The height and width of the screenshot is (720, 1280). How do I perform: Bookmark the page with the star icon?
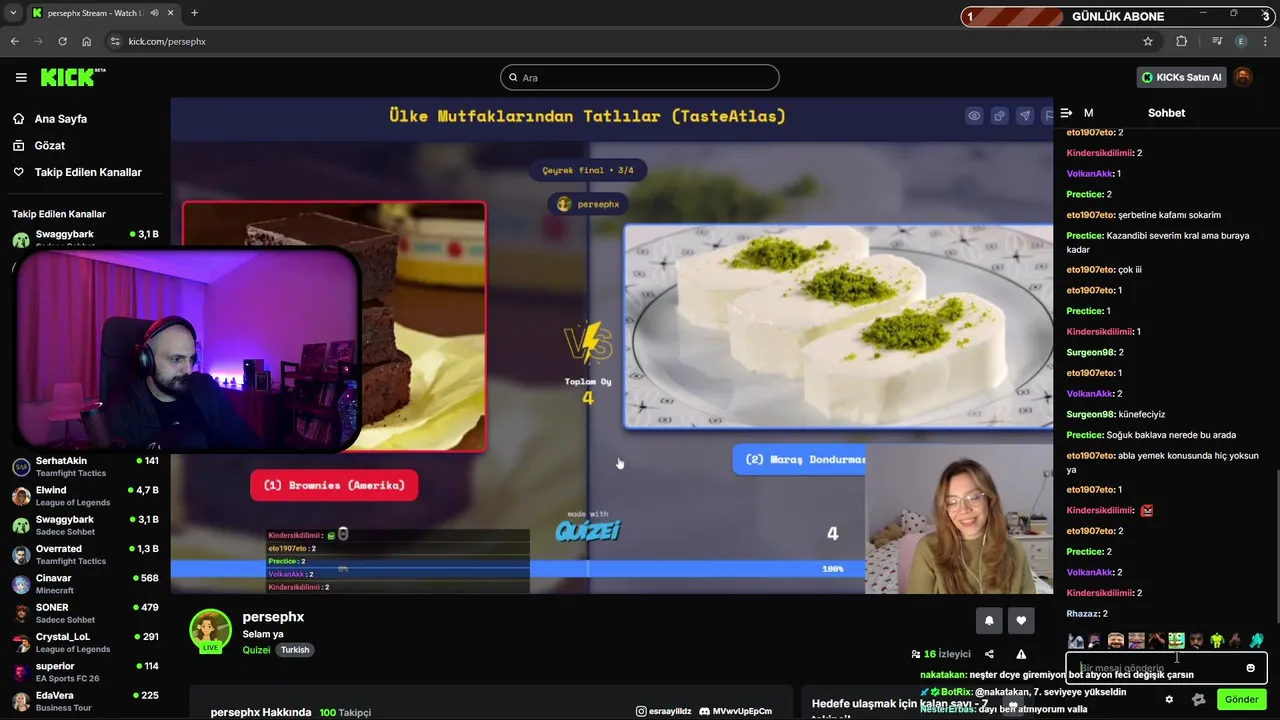tap(1148, 41)
